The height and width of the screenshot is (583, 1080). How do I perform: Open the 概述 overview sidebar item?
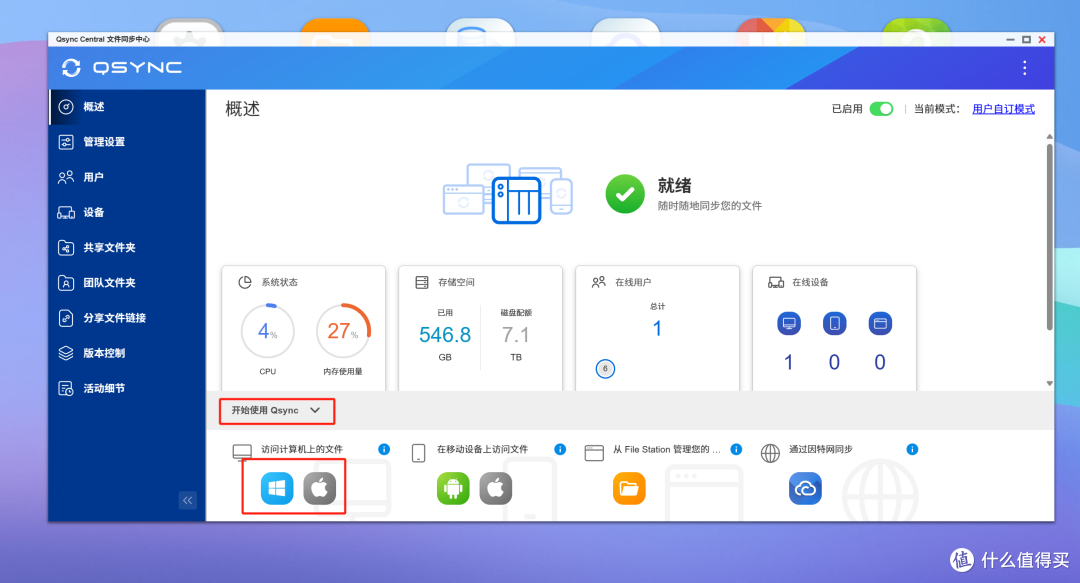(127, 107)
